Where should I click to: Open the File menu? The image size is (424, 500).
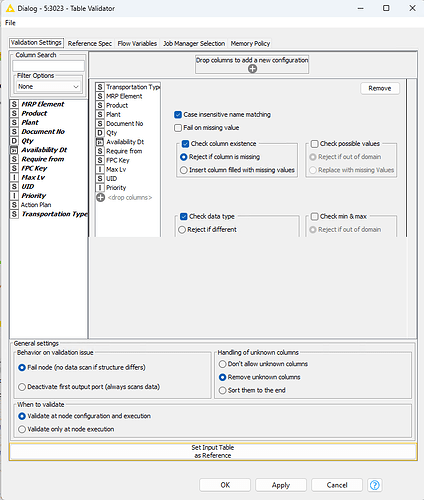[10, 23]
